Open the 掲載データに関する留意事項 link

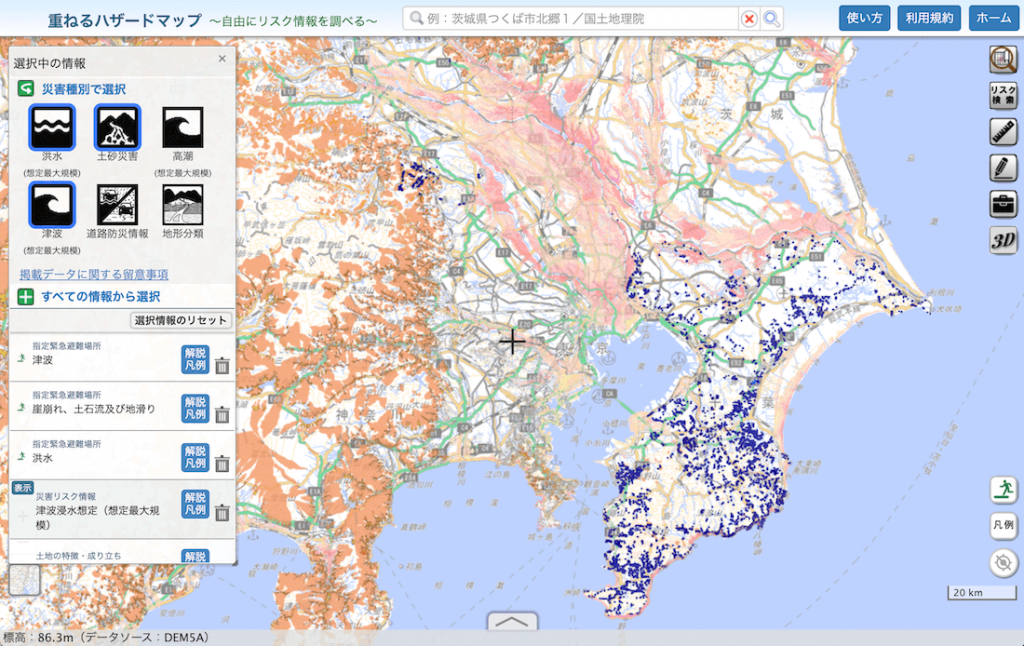94,274
